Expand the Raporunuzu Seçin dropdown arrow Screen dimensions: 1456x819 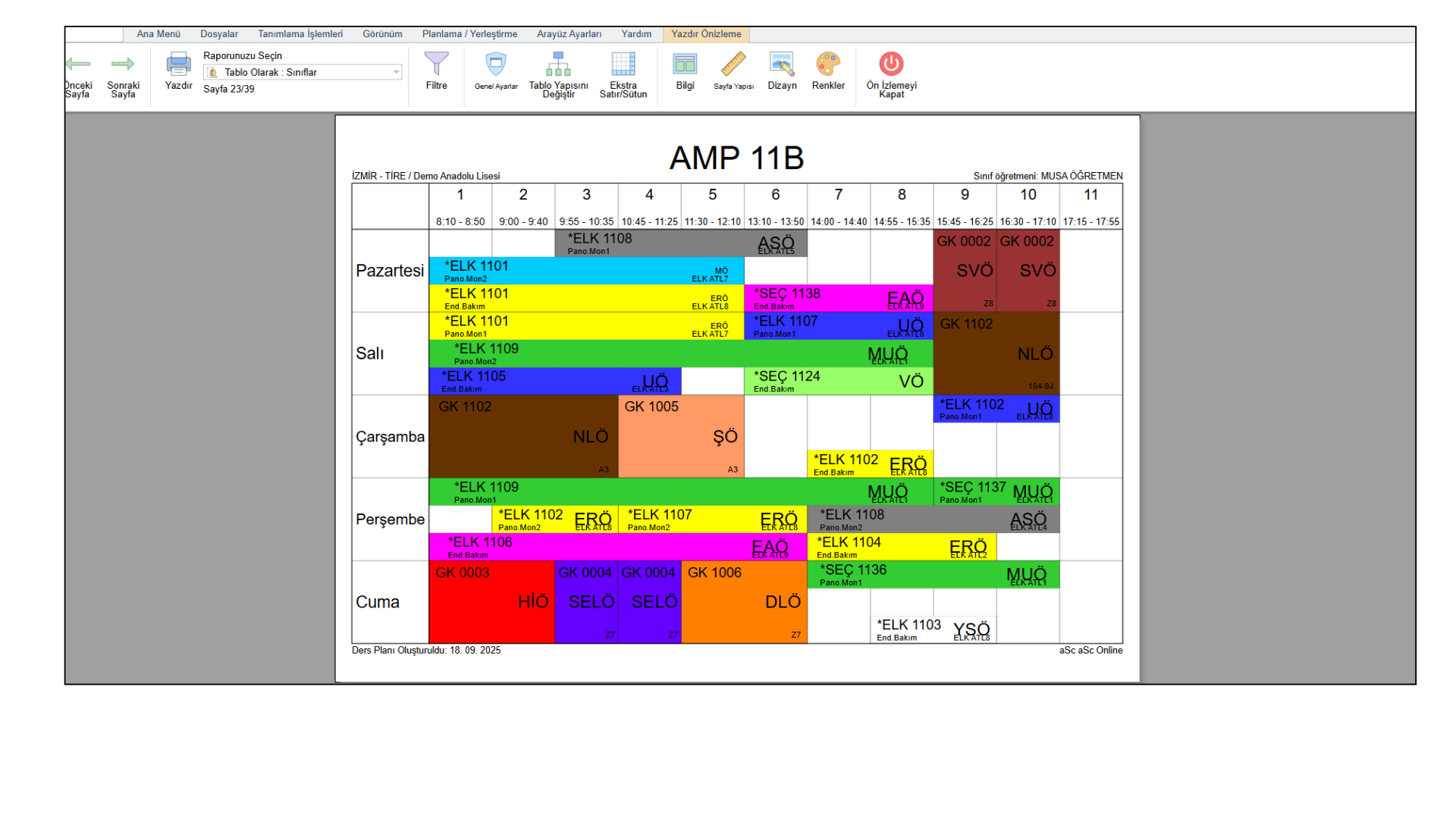(396, 73)
